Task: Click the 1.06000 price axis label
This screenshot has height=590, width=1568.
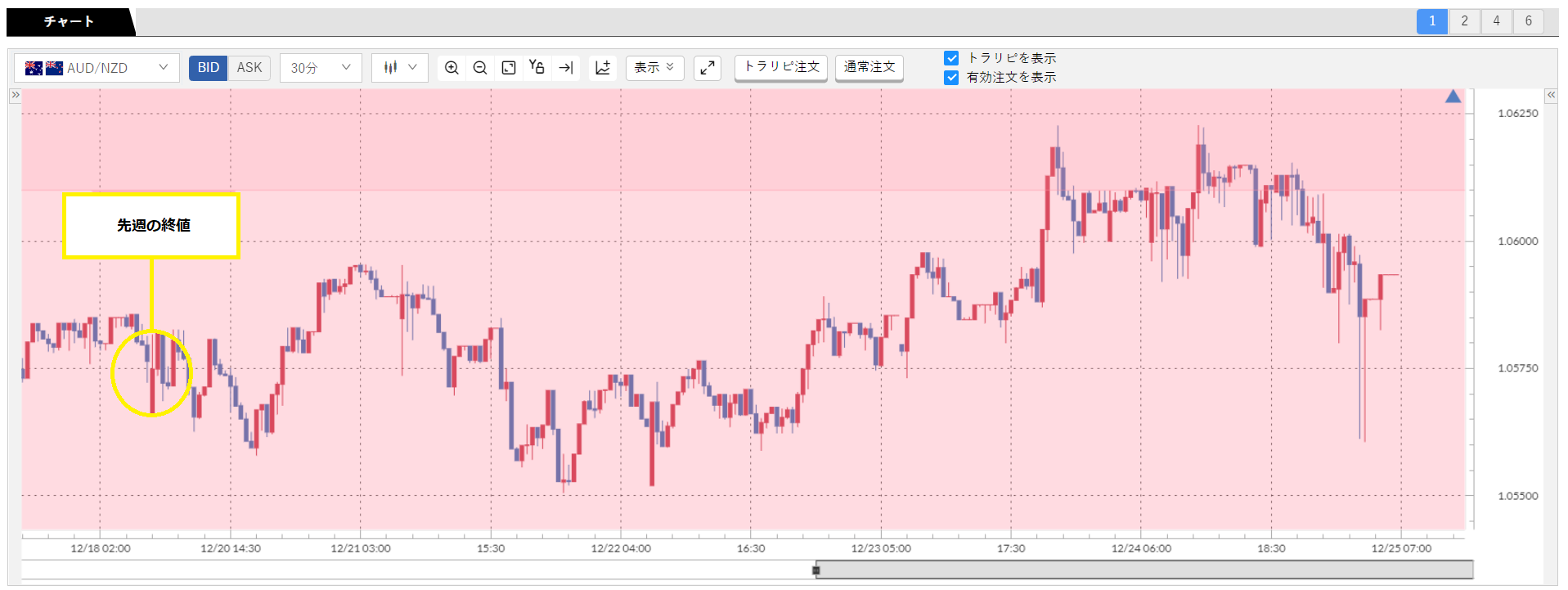Action: tap(1517, 241)
